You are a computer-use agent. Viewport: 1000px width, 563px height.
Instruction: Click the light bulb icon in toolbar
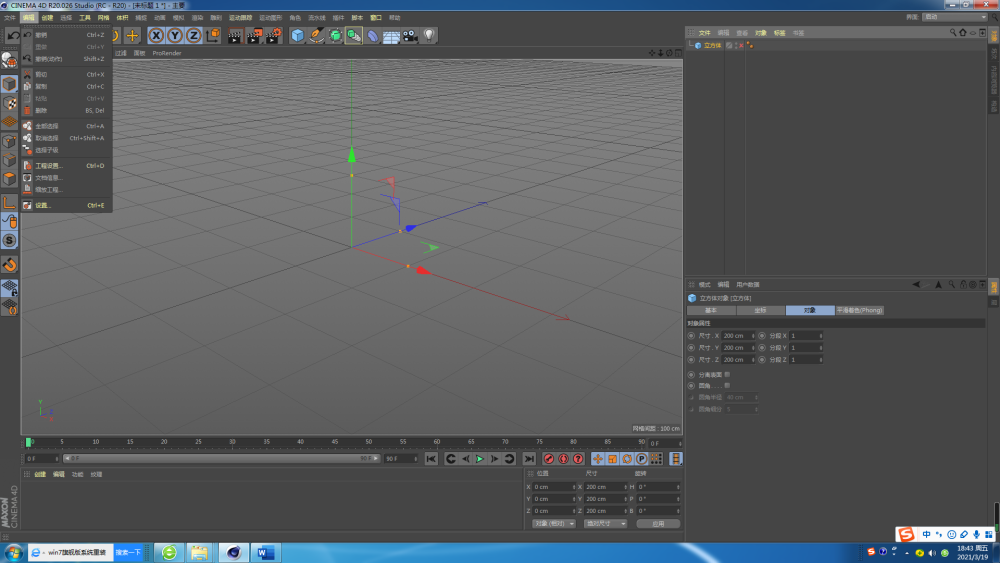click(429, 36)
